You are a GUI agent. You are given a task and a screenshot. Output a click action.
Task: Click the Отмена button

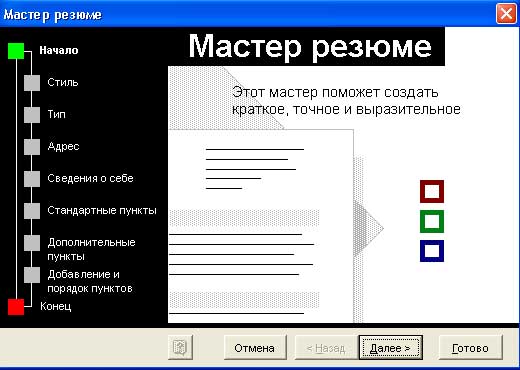255,348
